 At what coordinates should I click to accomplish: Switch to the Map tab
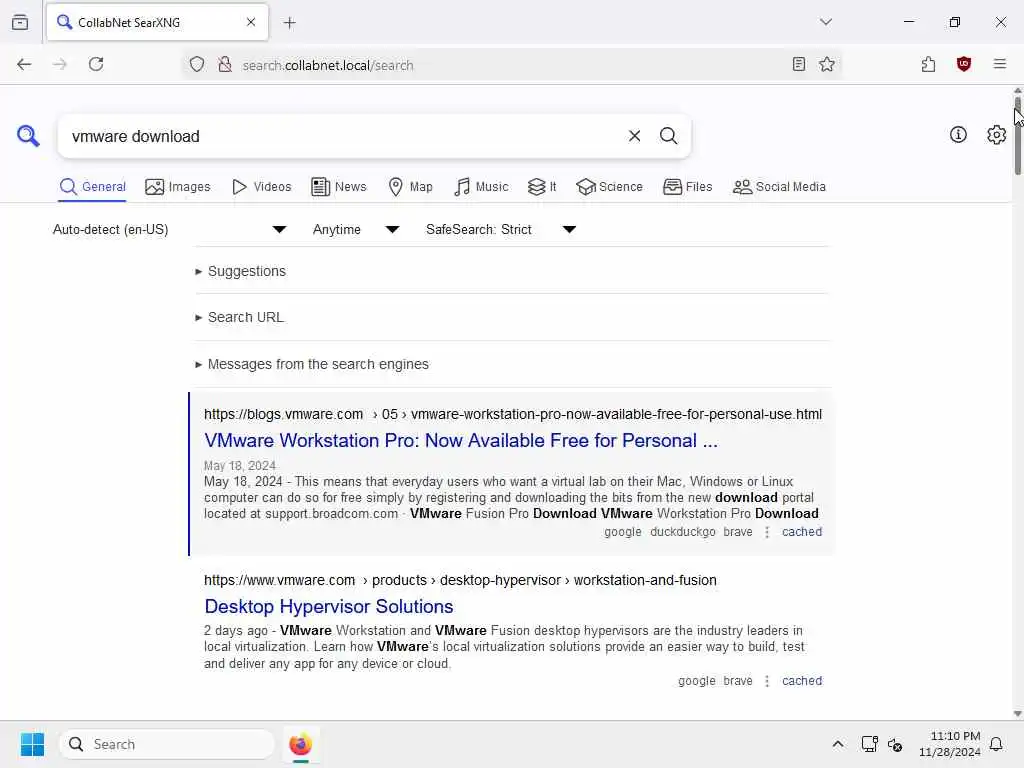pyautogui.click(x=410, y=187)
